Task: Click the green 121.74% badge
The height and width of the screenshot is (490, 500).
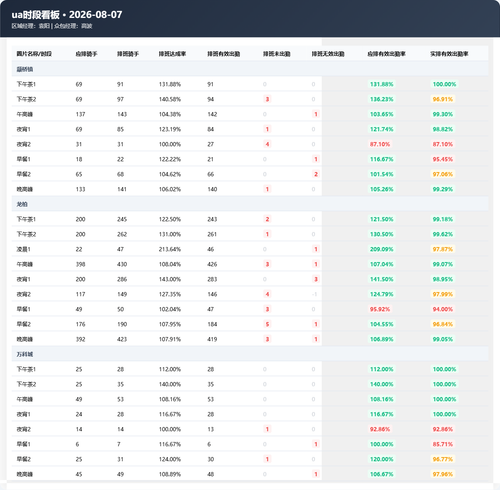Action: [382, 129]
